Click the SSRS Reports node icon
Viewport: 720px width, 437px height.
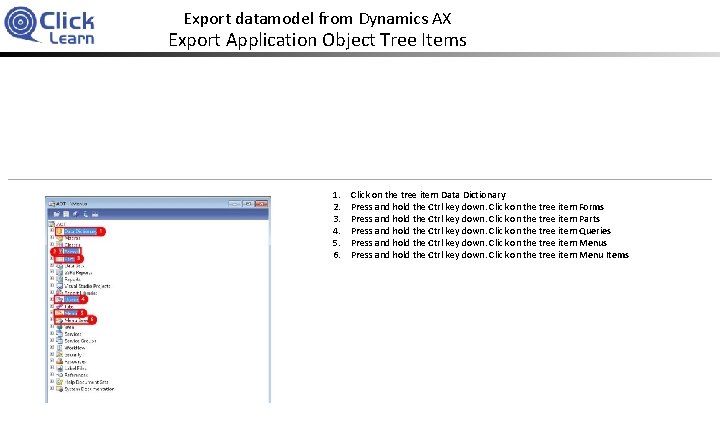coord(59,273)
